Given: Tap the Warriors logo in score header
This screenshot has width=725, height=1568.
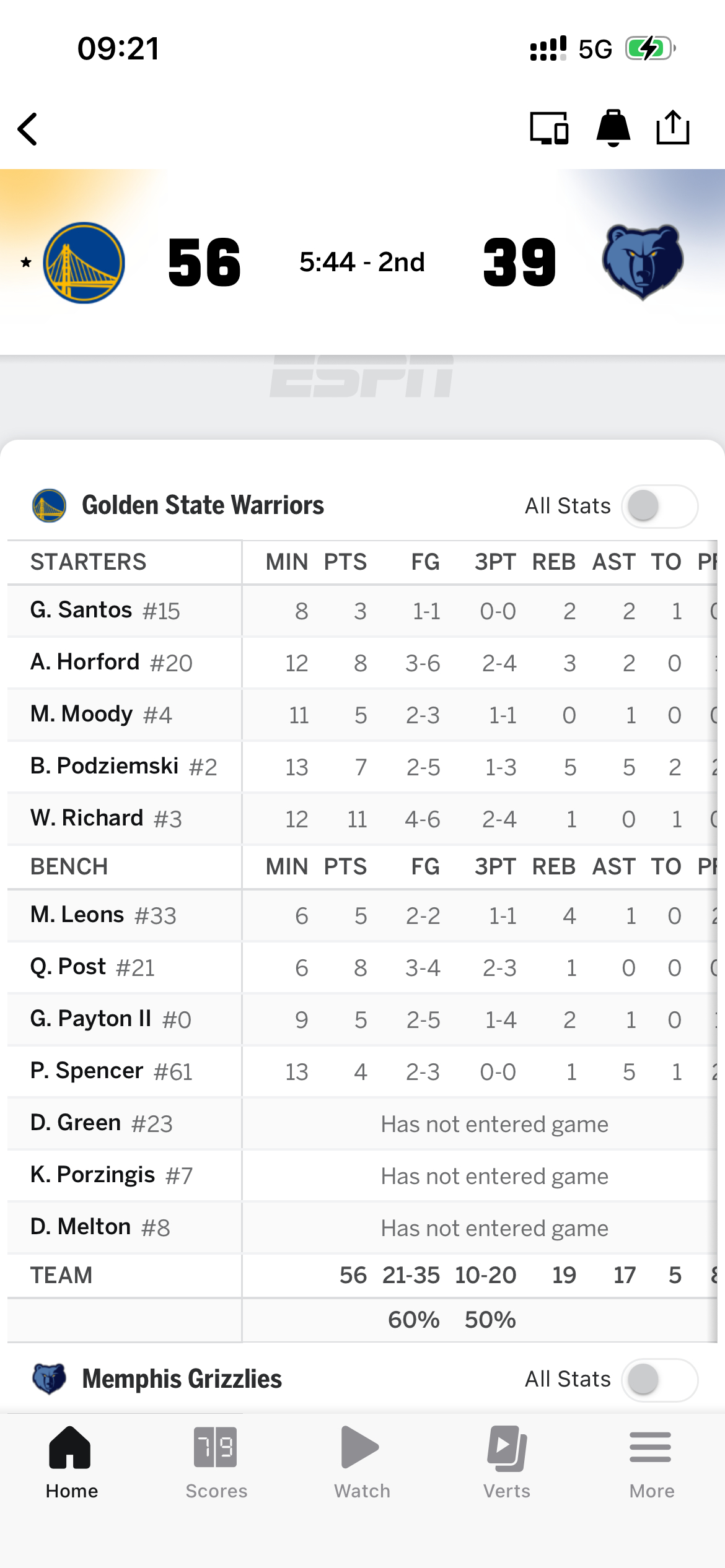Looking at the screenshot, I should pos(84,263).
